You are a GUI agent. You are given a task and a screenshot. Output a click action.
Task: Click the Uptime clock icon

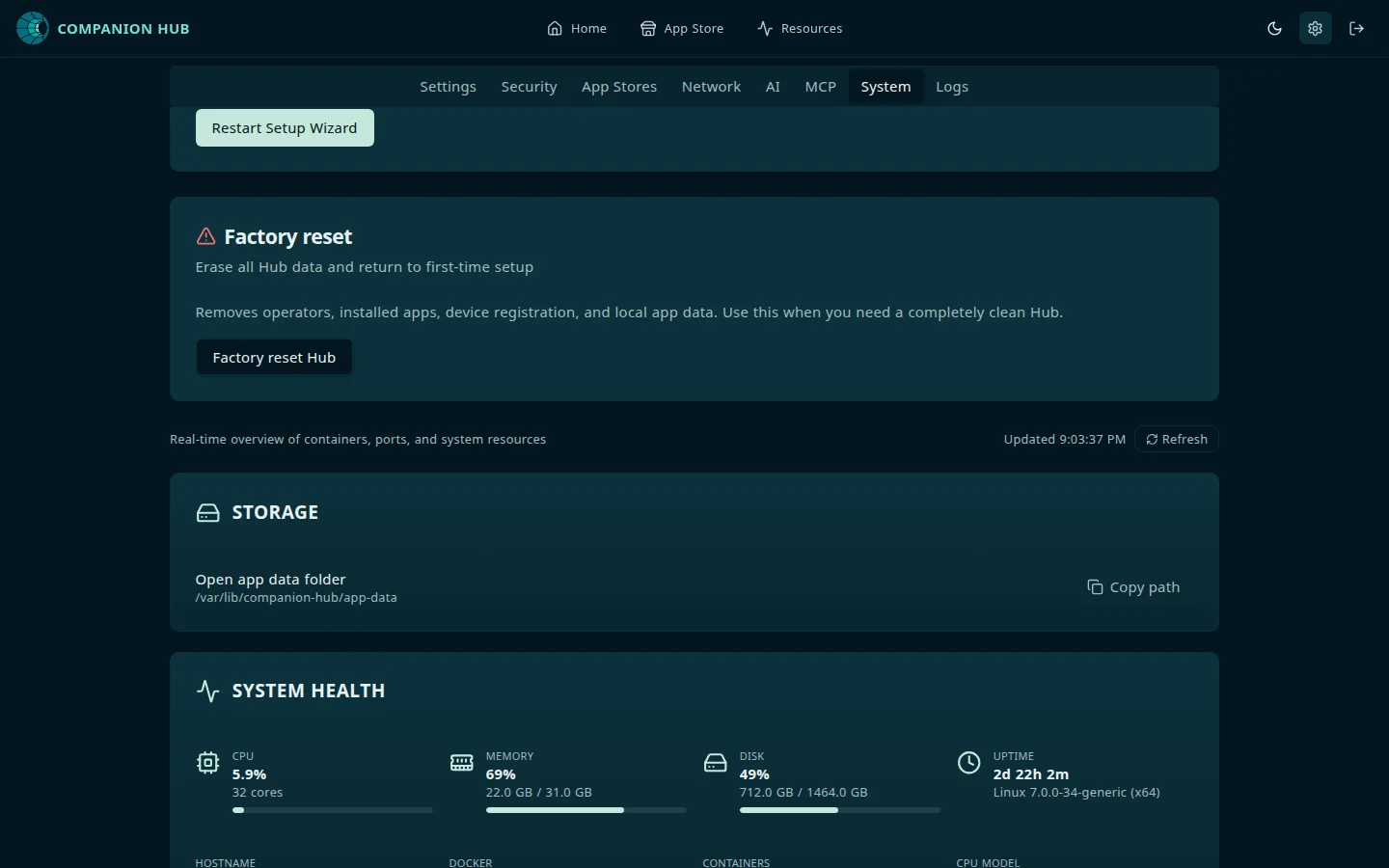968,763
